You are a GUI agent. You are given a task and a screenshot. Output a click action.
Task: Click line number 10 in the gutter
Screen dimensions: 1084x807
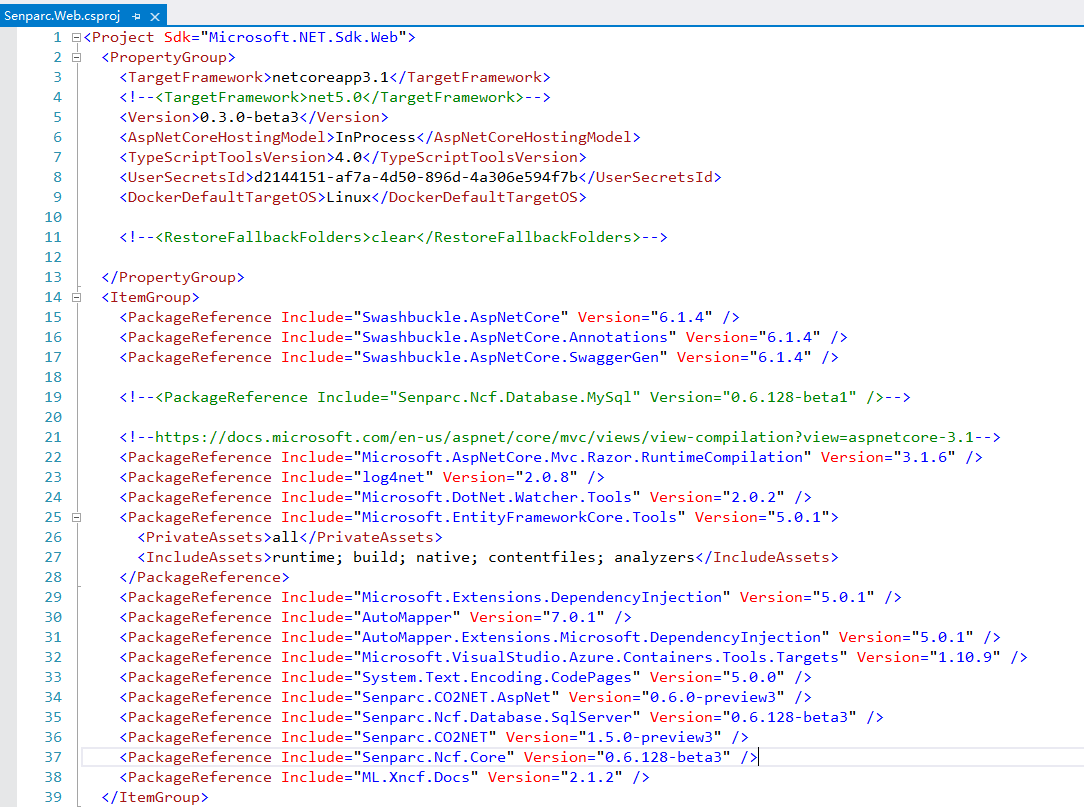tap(53, 217)
